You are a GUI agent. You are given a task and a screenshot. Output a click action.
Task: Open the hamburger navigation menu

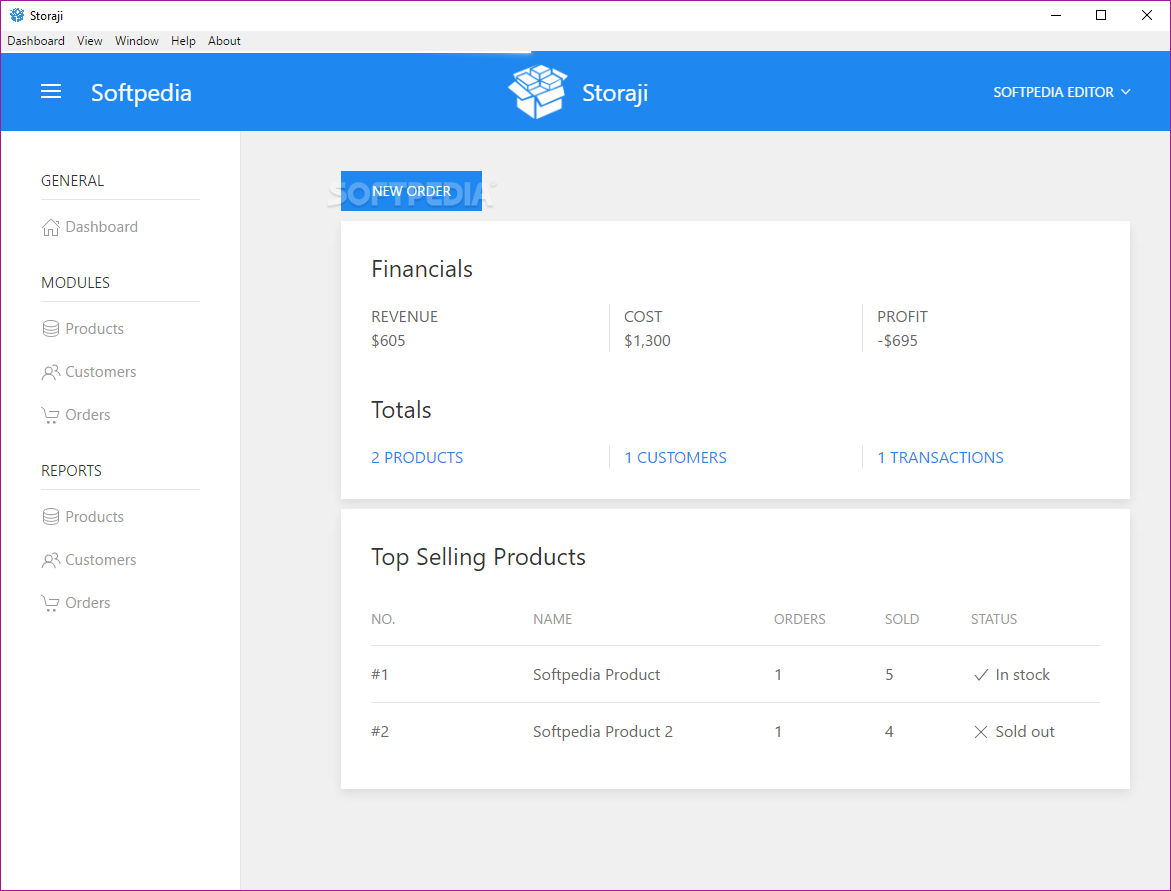coord(51,91)
